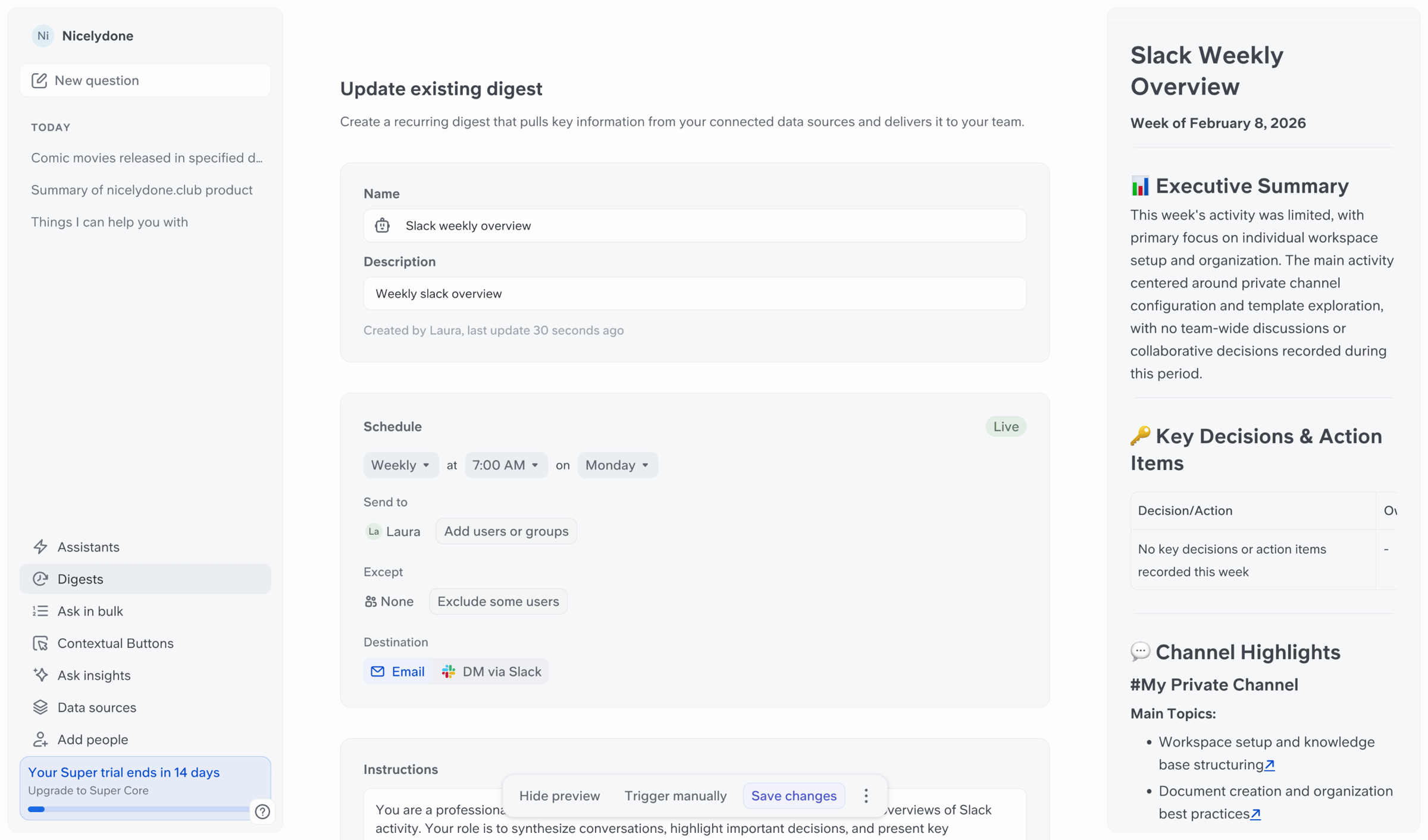This screenshot has height=840, width=1428.
Task: Click the Digests clock icon
Action: (x=40, y=579)
